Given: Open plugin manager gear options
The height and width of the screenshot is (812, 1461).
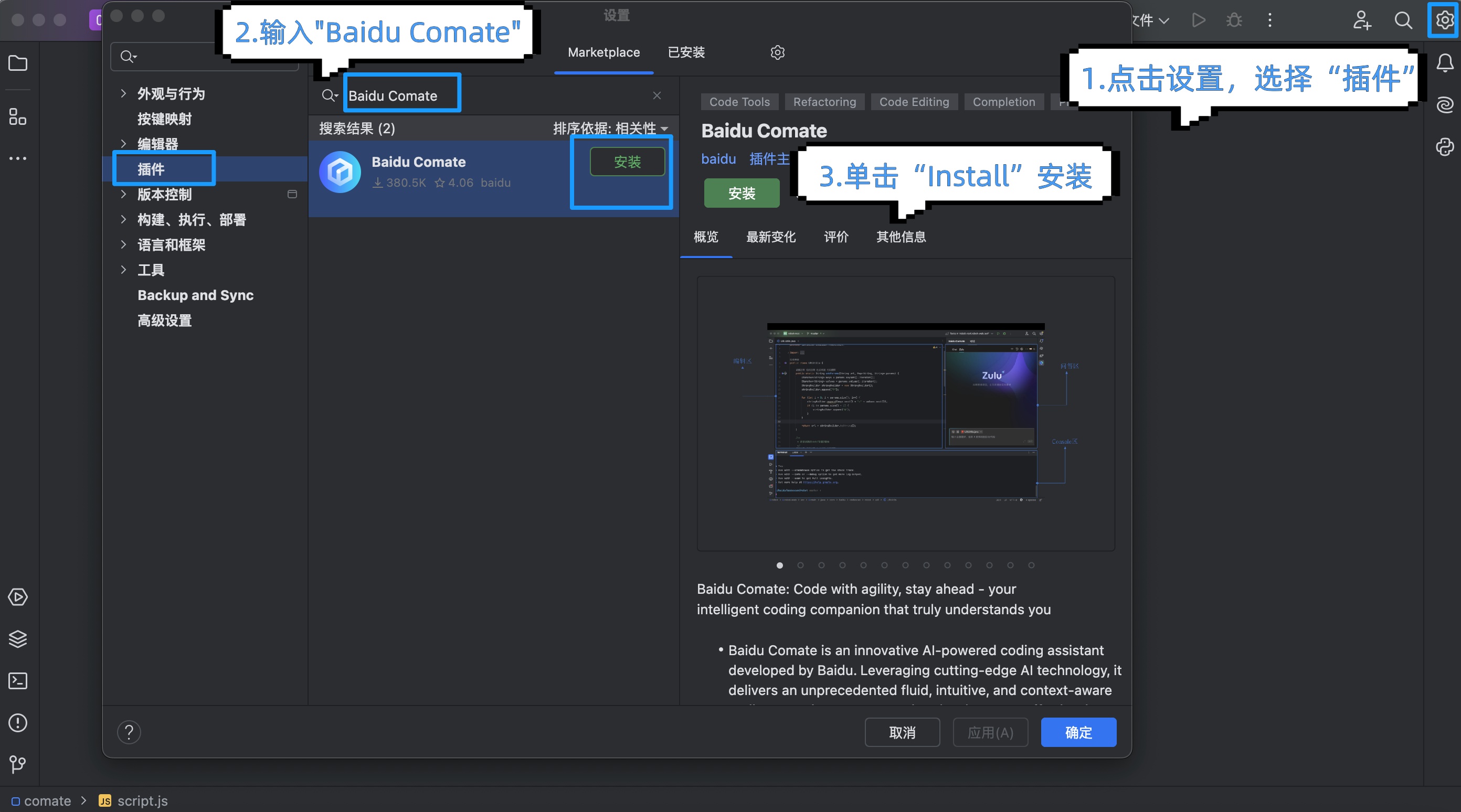Looking at the screenshot, I should point(777,52).
